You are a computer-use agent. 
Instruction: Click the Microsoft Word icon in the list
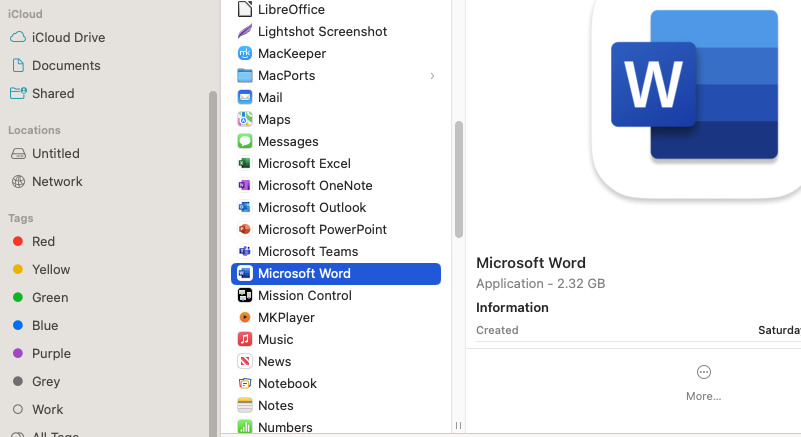(245, 273)
